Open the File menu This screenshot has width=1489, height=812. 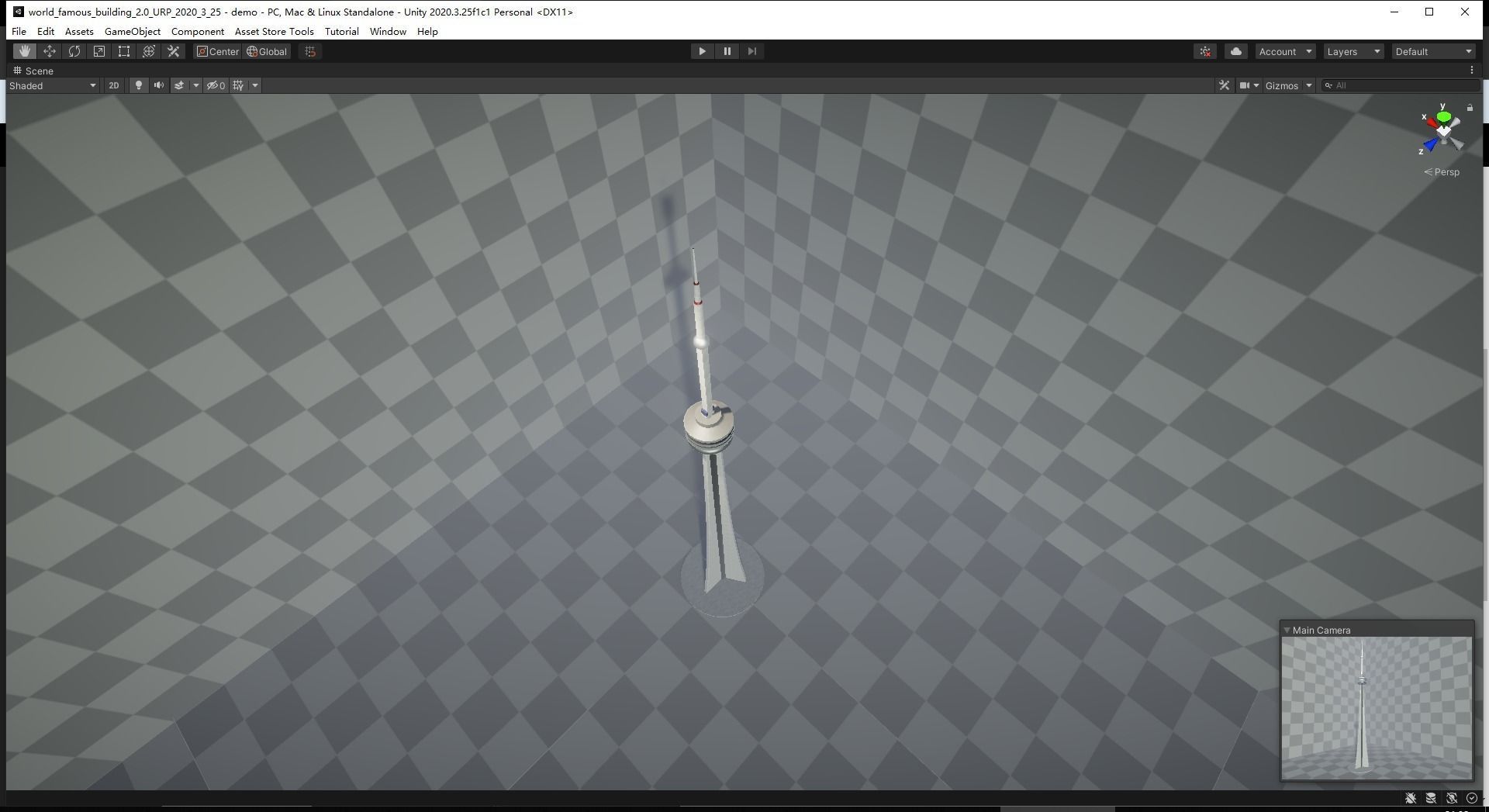tap(19, 31)
